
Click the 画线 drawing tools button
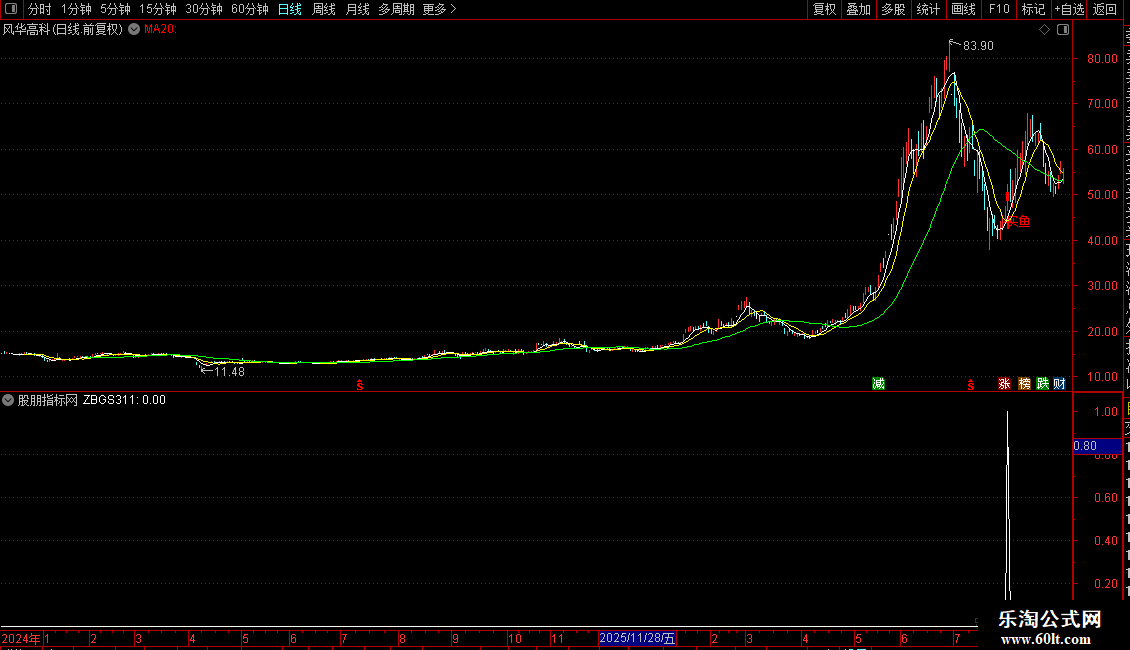tap(963, 9)
